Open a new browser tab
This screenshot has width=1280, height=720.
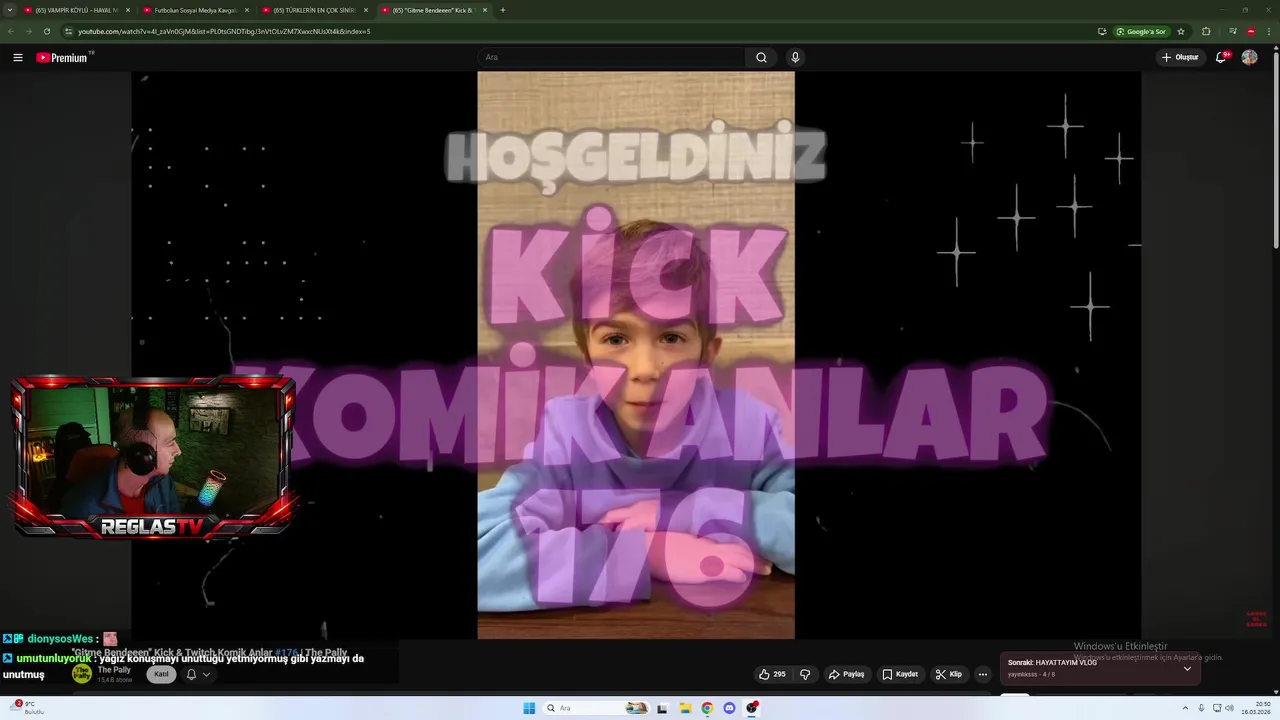(502, 10)
